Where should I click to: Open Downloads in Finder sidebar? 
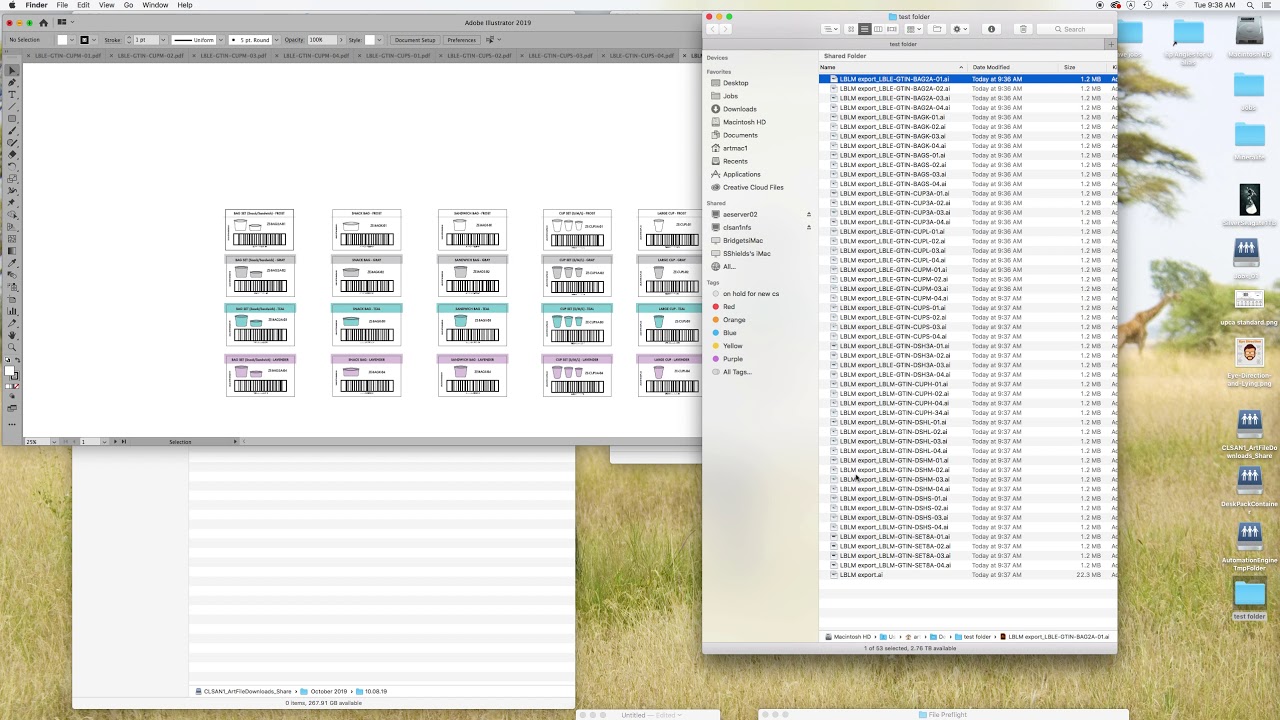point(740,109)
